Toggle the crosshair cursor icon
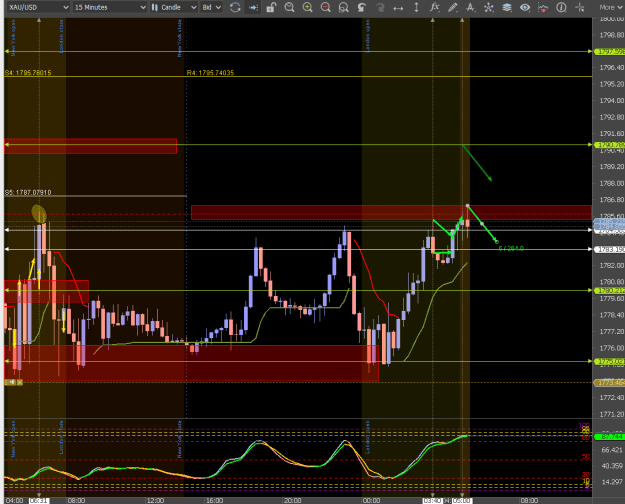Viewport: 625px width, 504px height. [x=579, y=7]
